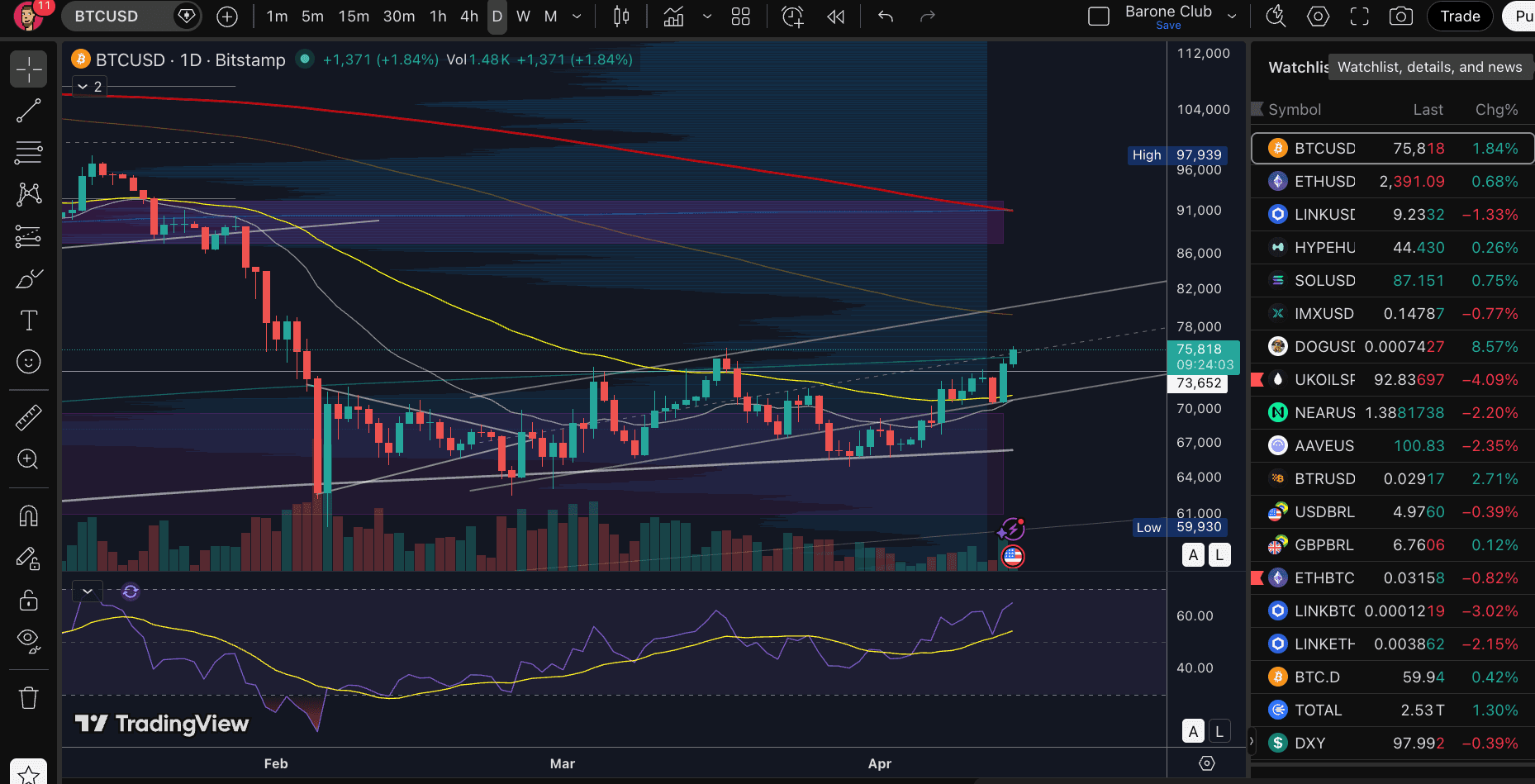Sort watchlist by Symbol column
The width and height of the screenshot is (1535, 784).
1295,110
